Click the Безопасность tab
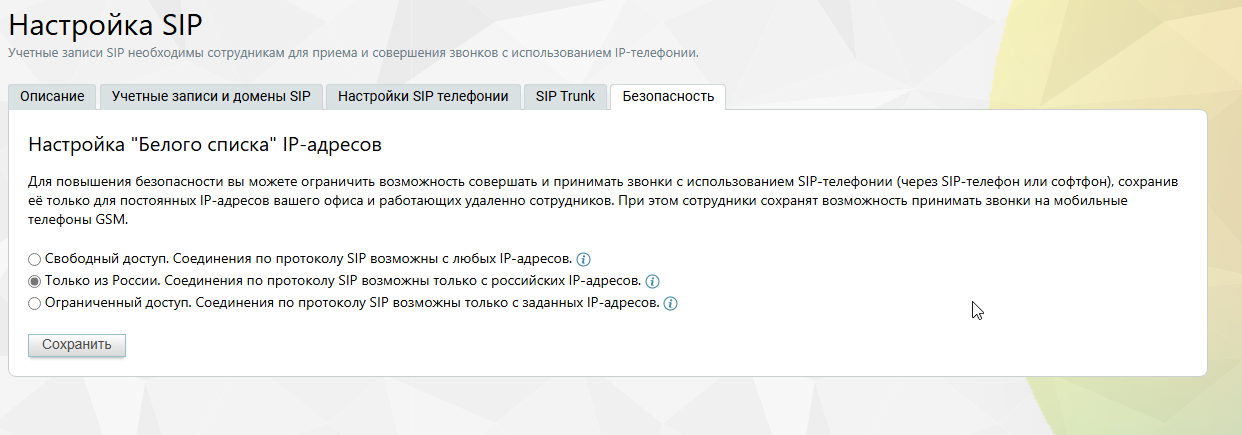 (668, 97)
